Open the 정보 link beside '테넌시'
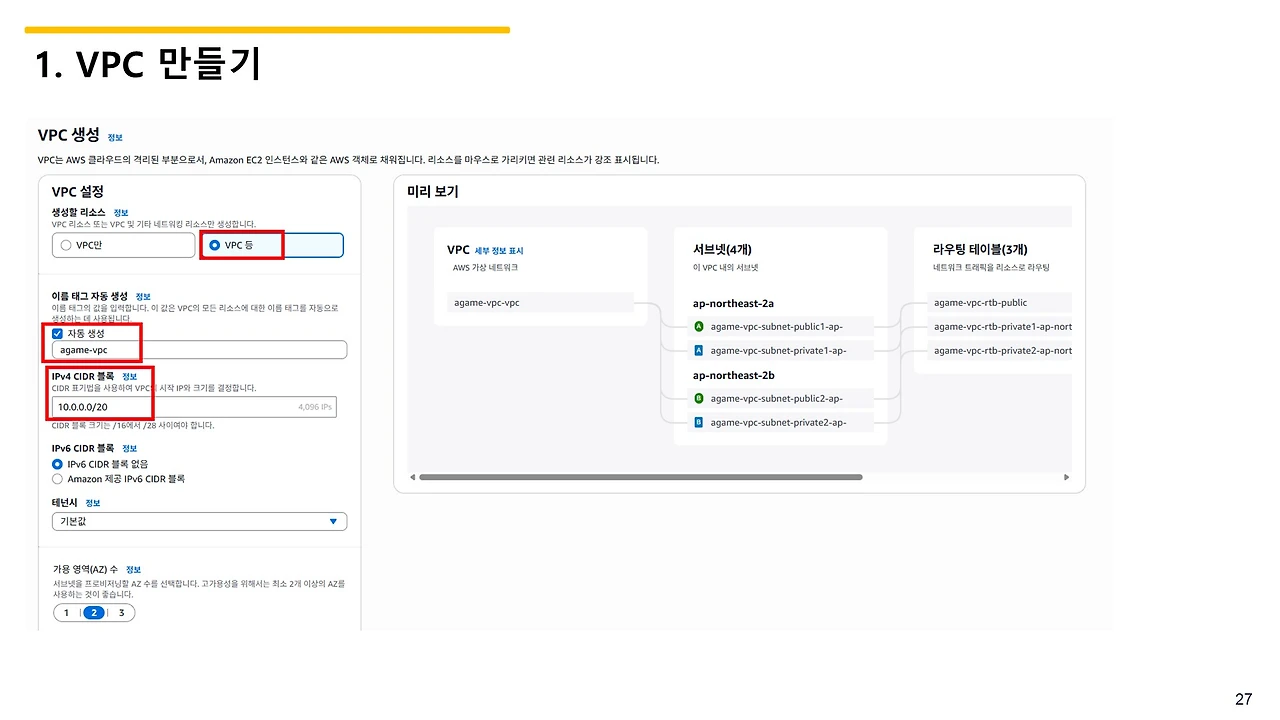 point(93,503)
